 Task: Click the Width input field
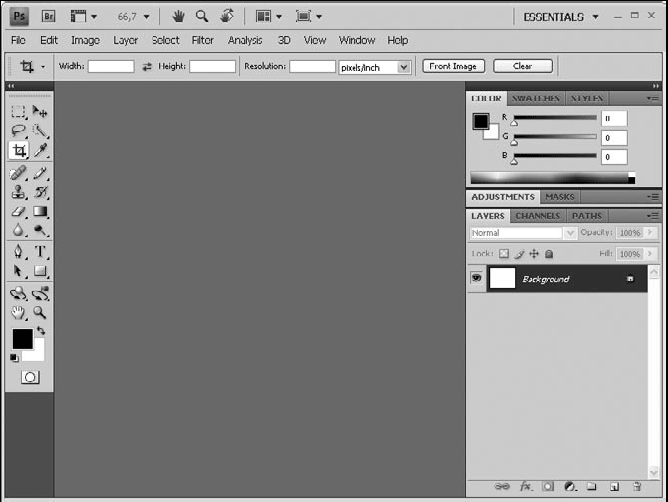tap(111, 67)
